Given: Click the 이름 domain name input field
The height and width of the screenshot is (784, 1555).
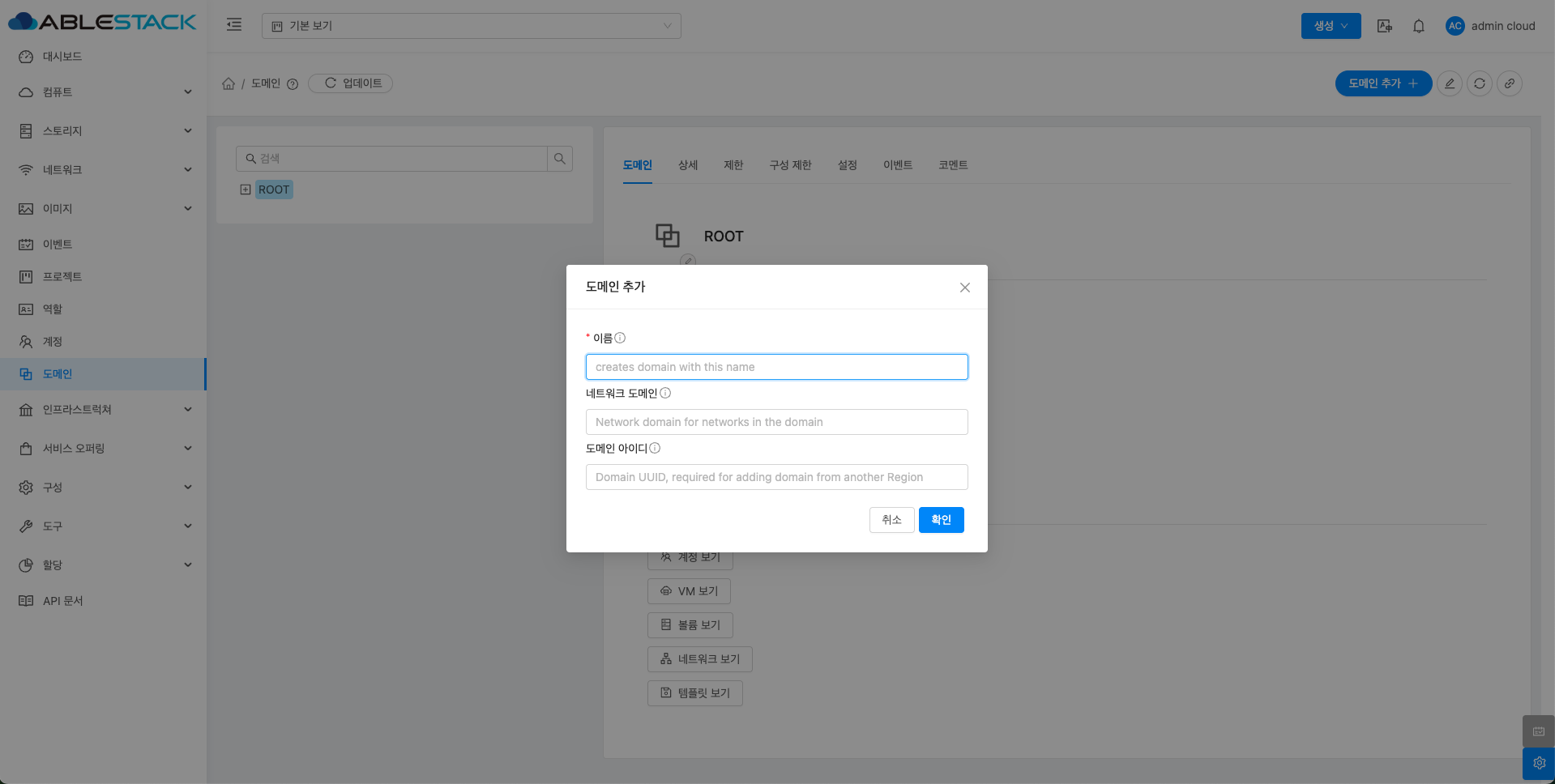Looking at the screenshot, I should tap(776, 367).
